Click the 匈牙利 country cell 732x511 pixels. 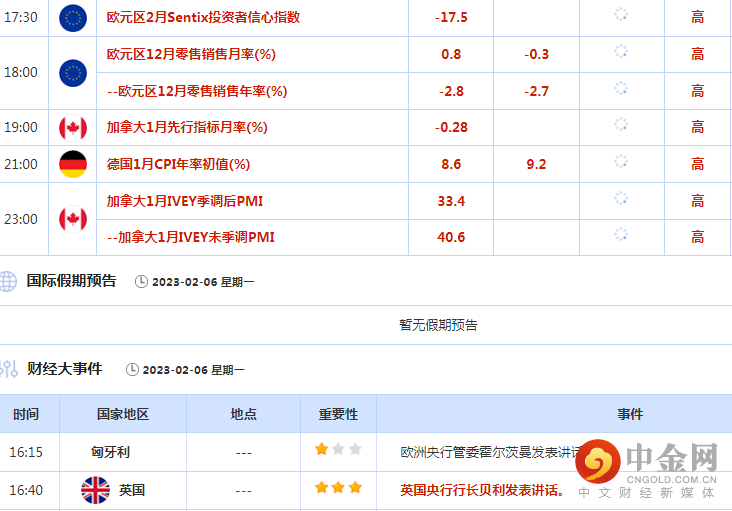110,452
